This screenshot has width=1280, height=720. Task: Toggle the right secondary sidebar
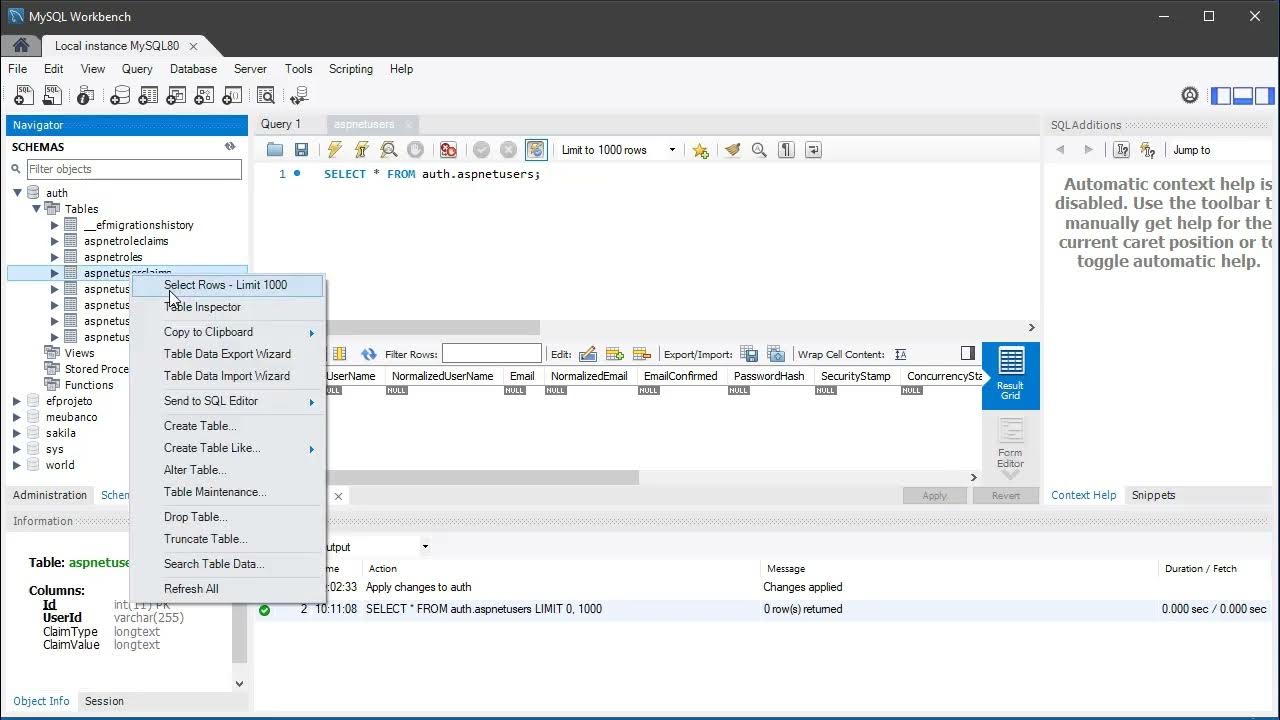1265,96
